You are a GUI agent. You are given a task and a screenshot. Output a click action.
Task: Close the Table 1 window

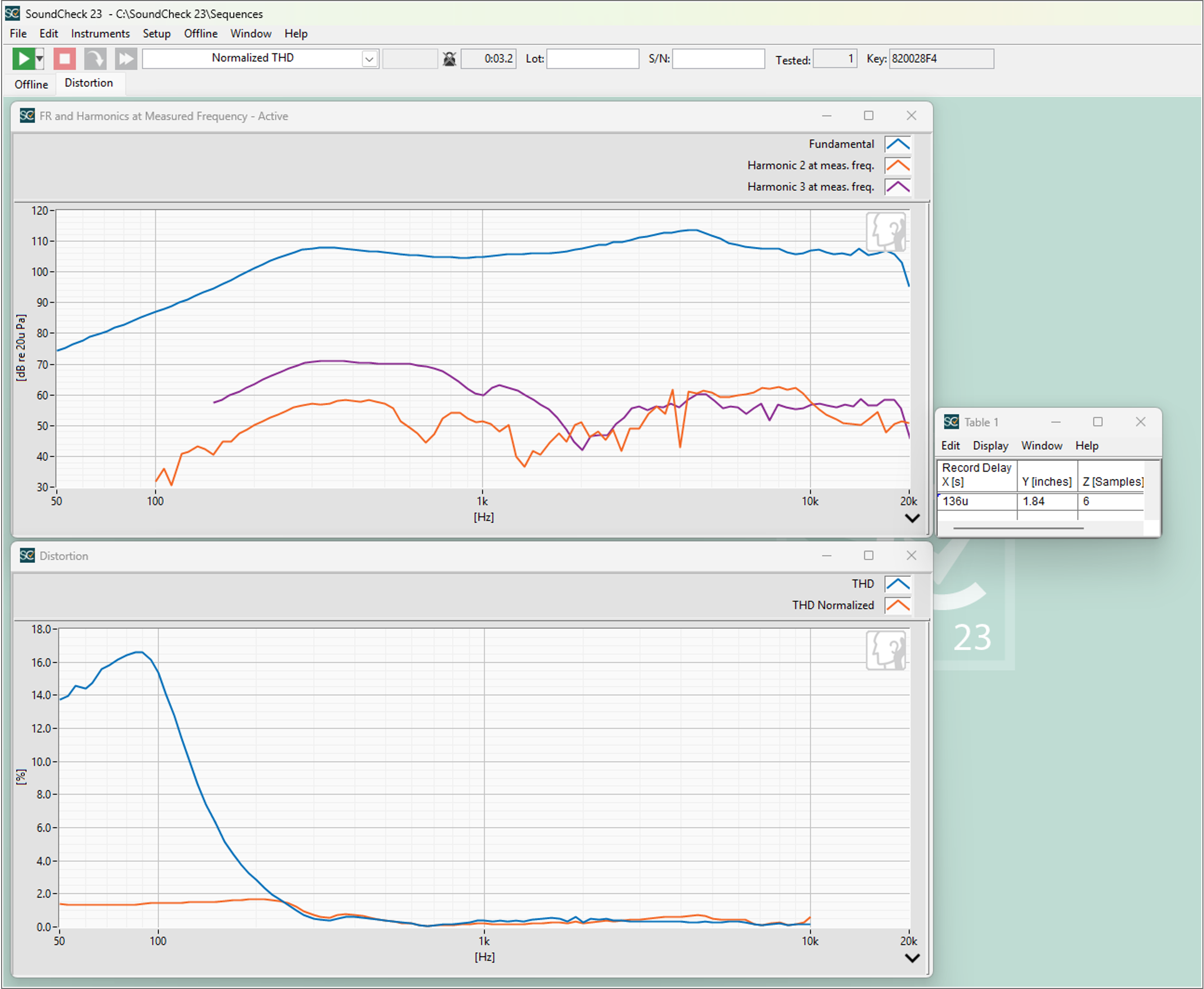(1140, 422)
